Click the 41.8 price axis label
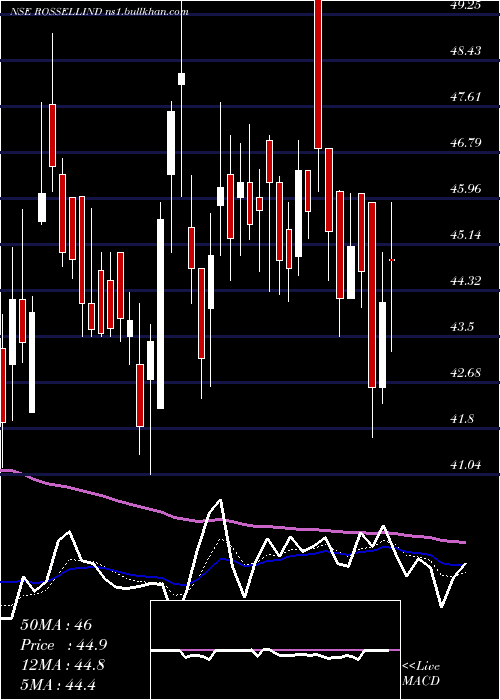 tap(462, 420)
